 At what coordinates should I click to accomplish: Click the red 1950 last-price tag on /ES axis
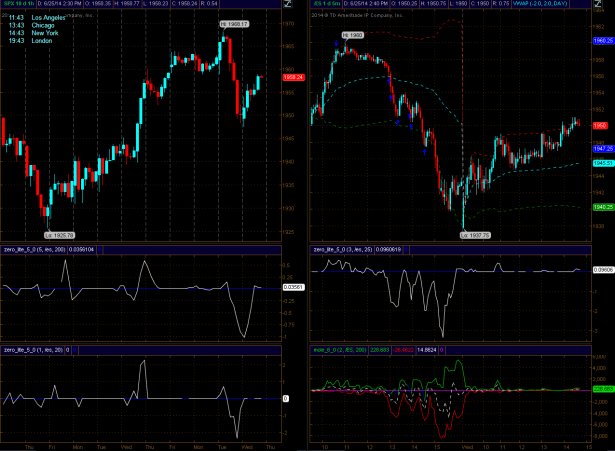click(x=600, y=125)
